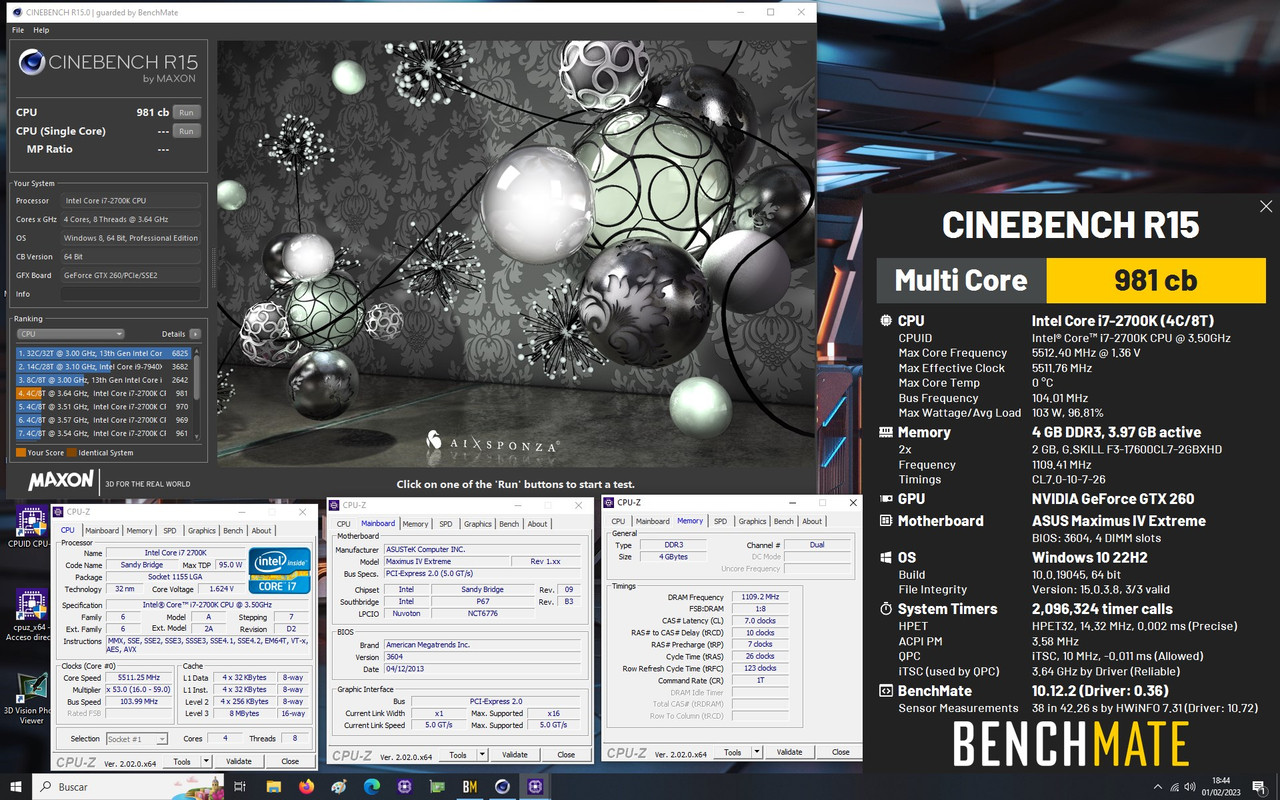The width and height of the screenshot is (1280, 800).
Task: Open Paint from taskbar
Action: (339, 786)
